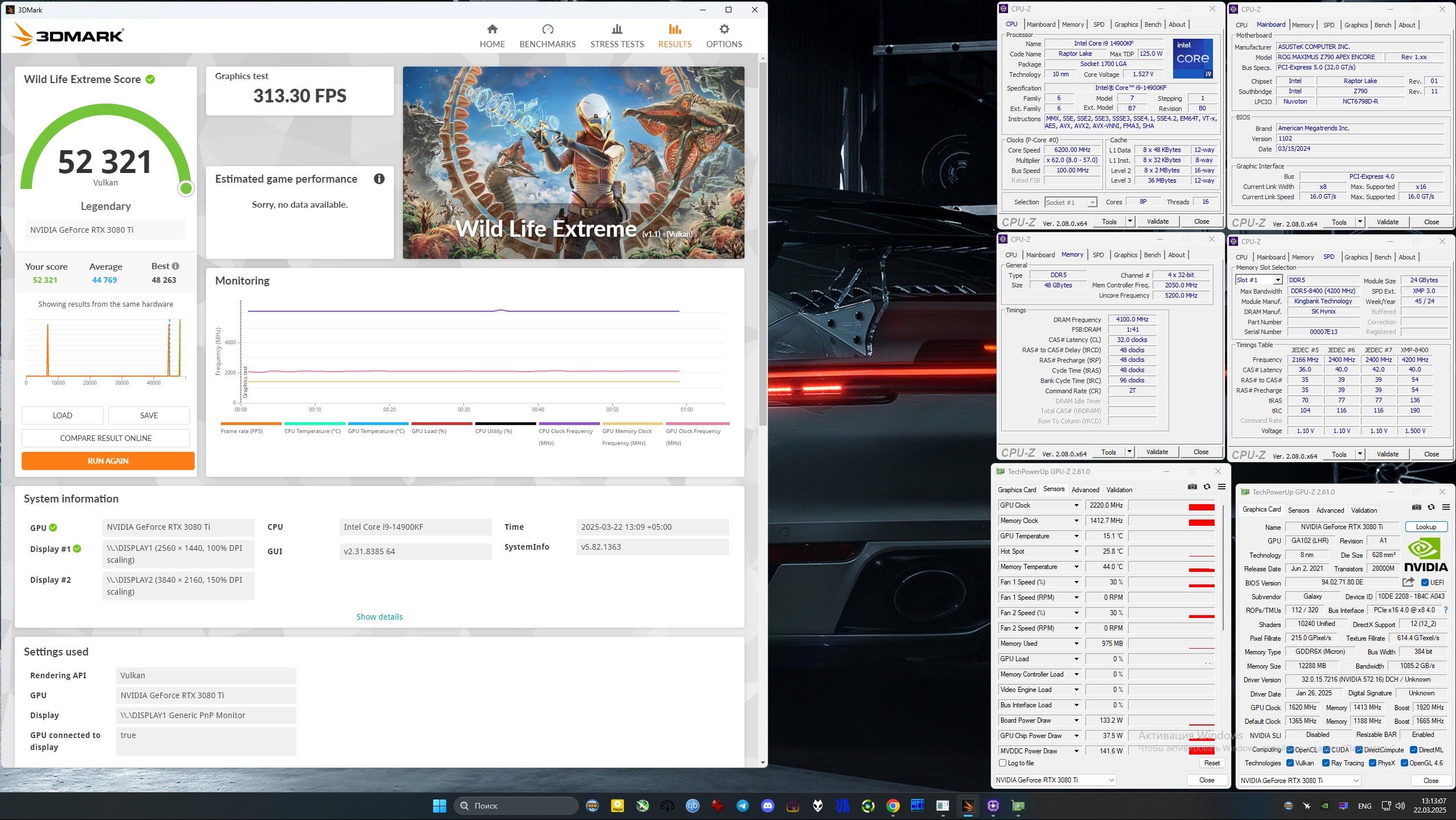Take a screenshot in the GPU-Z Sensors window

1192,487
